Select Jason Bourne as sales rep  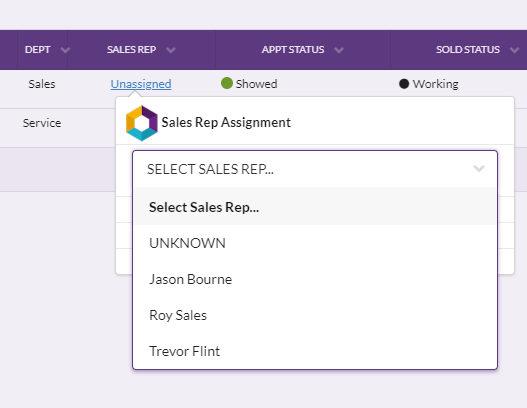coord(315,279)
